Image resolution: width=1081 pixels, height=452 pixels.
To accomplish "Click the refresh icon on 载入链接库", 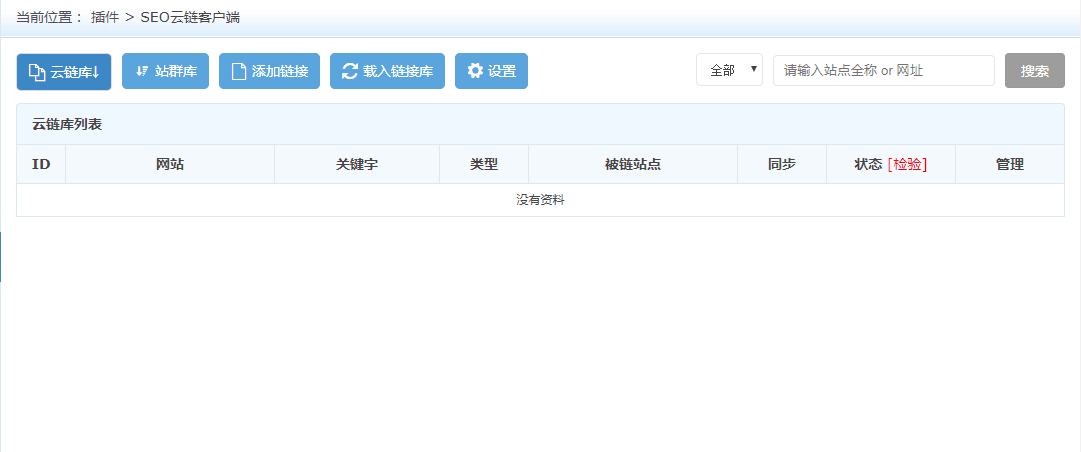I will coord(350,71).
